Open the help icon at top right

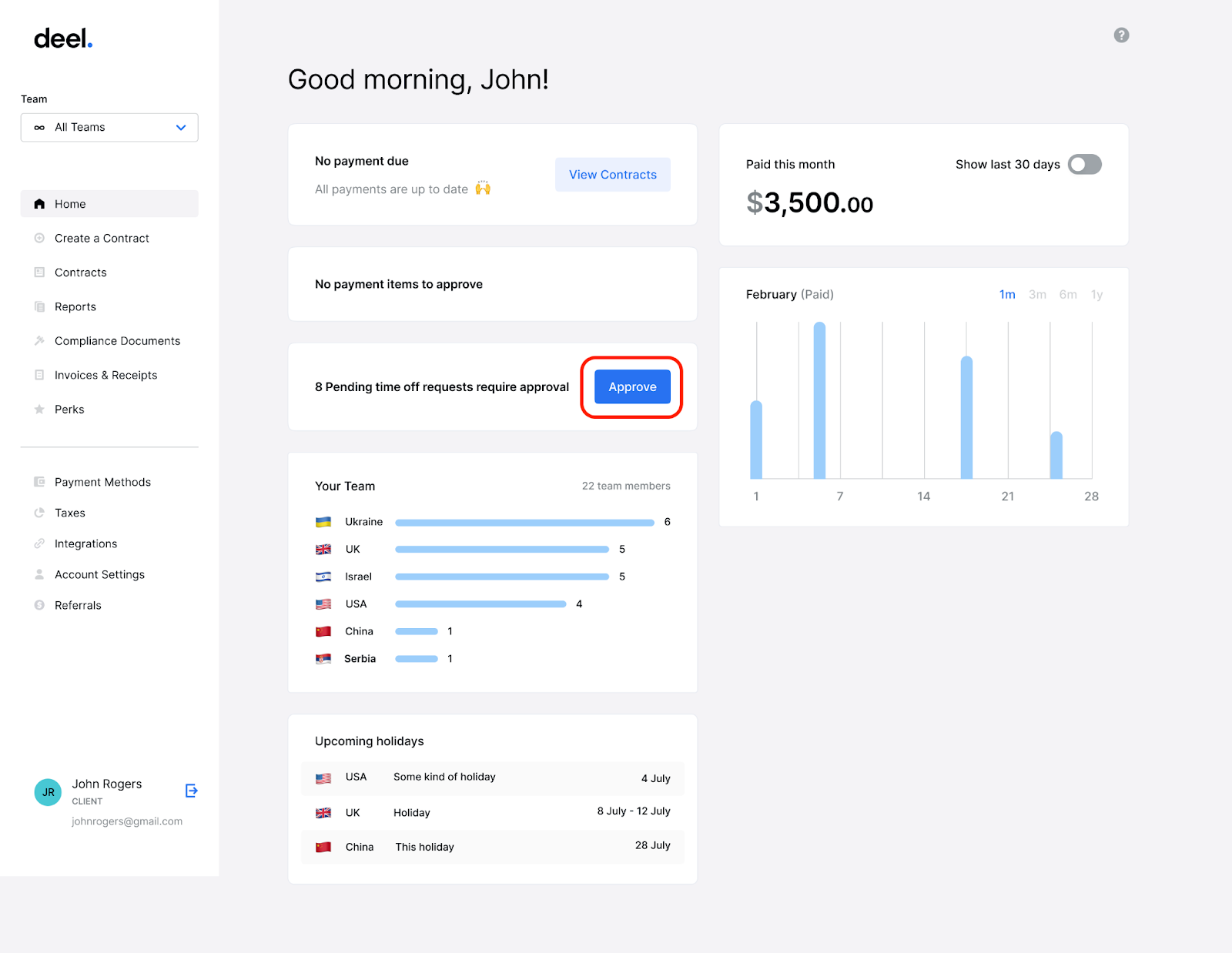click(1121, 35)
